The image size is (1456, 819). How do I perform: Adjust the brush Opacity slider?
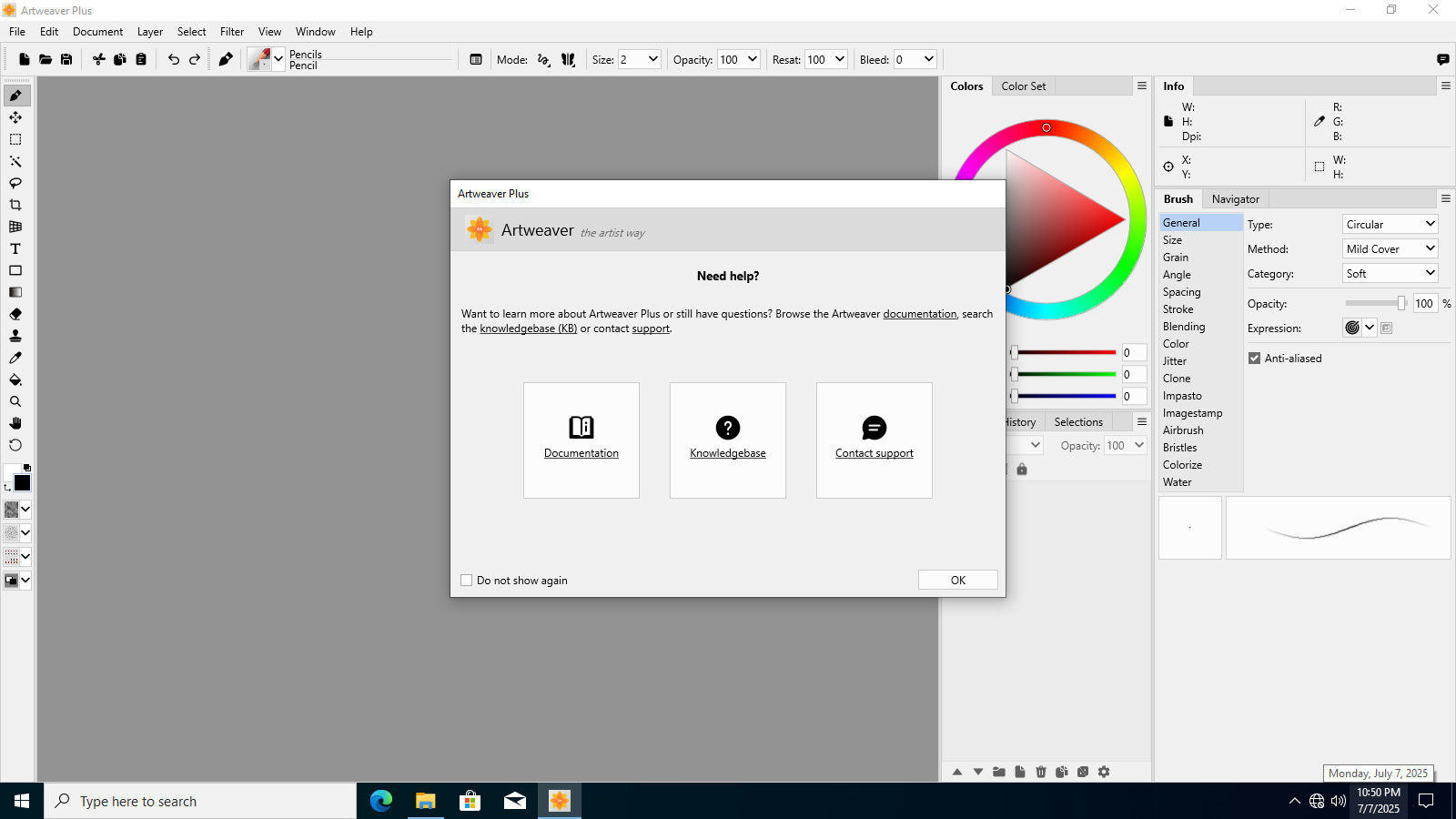click(1376, 303)
